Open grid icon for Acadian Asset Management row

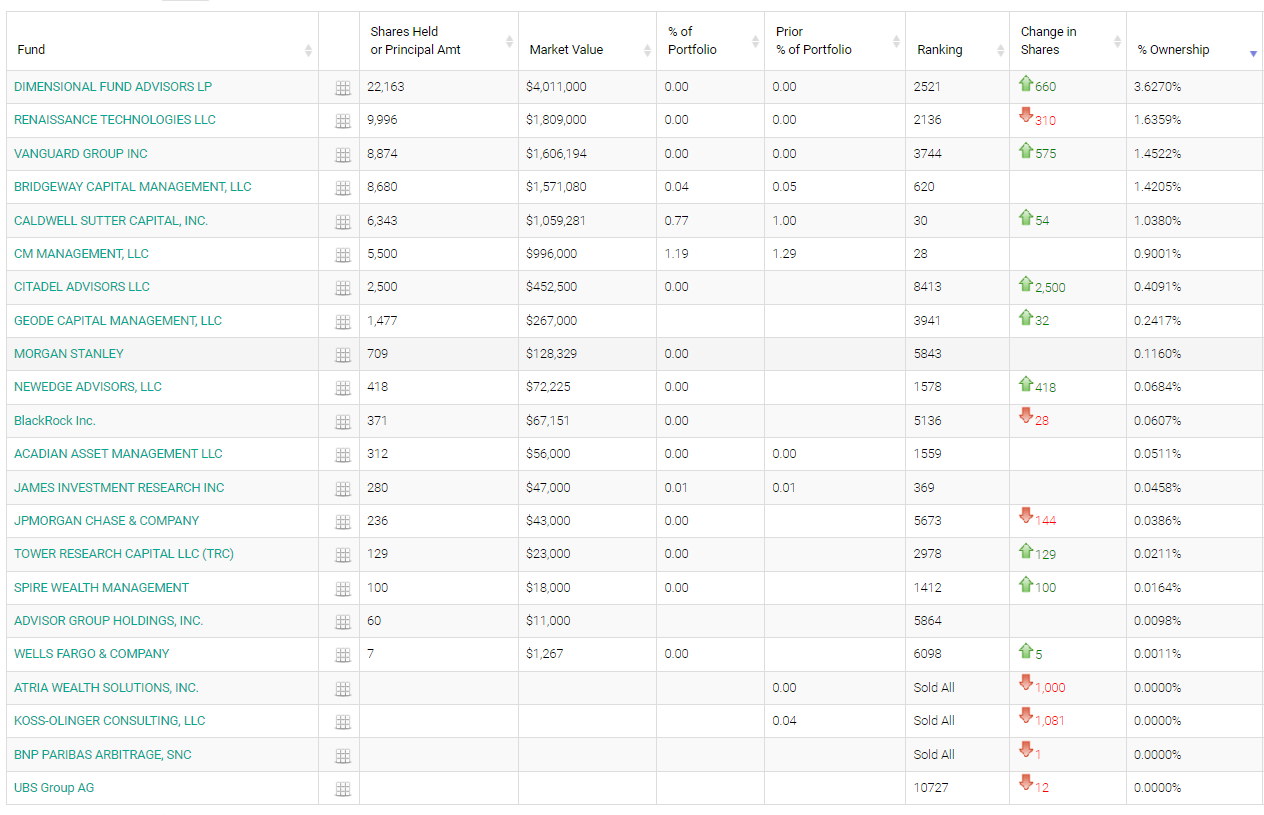pyautogui.click(x=343, y=455)
